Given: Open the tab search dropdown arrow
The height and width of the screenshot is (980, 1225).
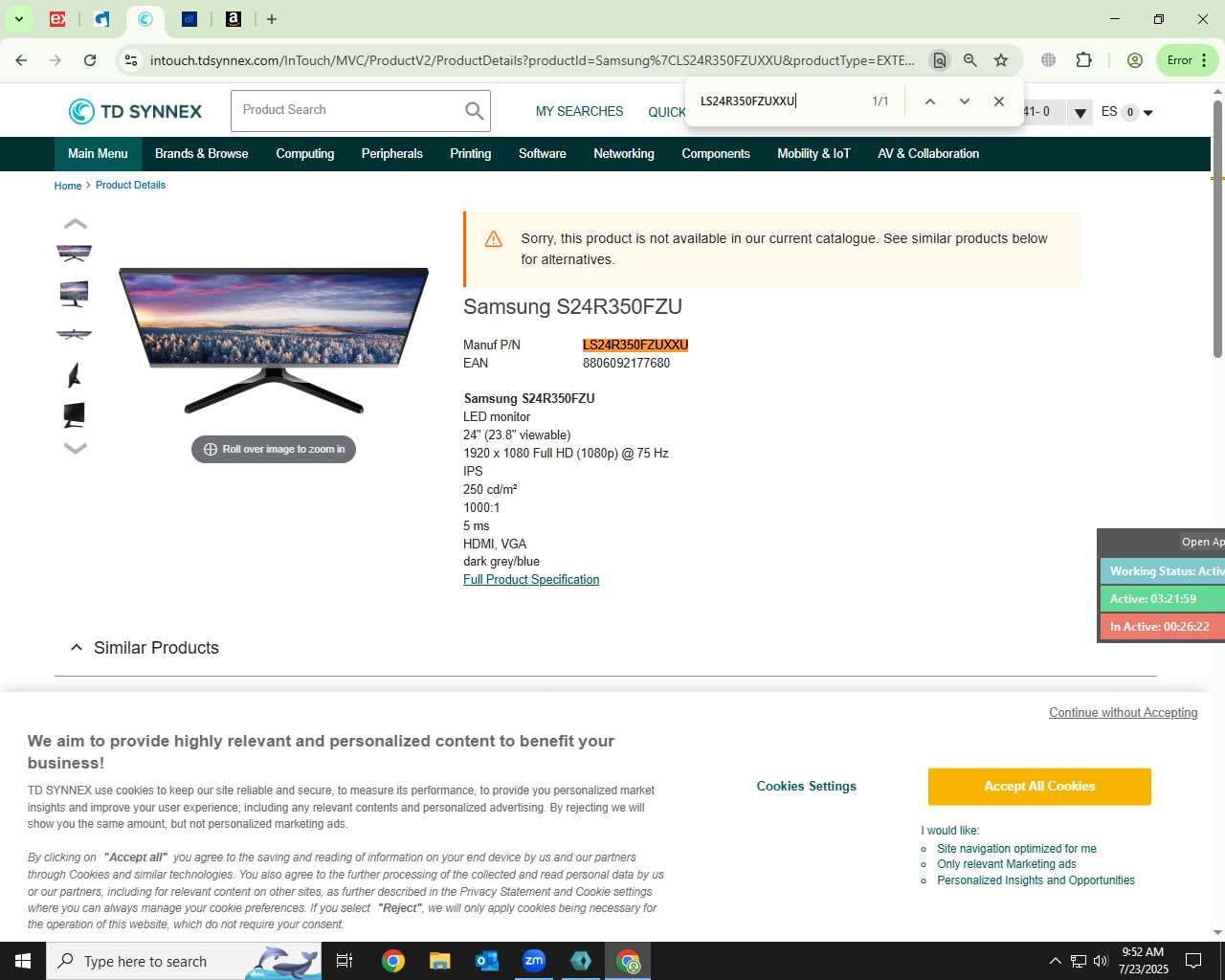Looking at the screenshot, I should (18, 19).
